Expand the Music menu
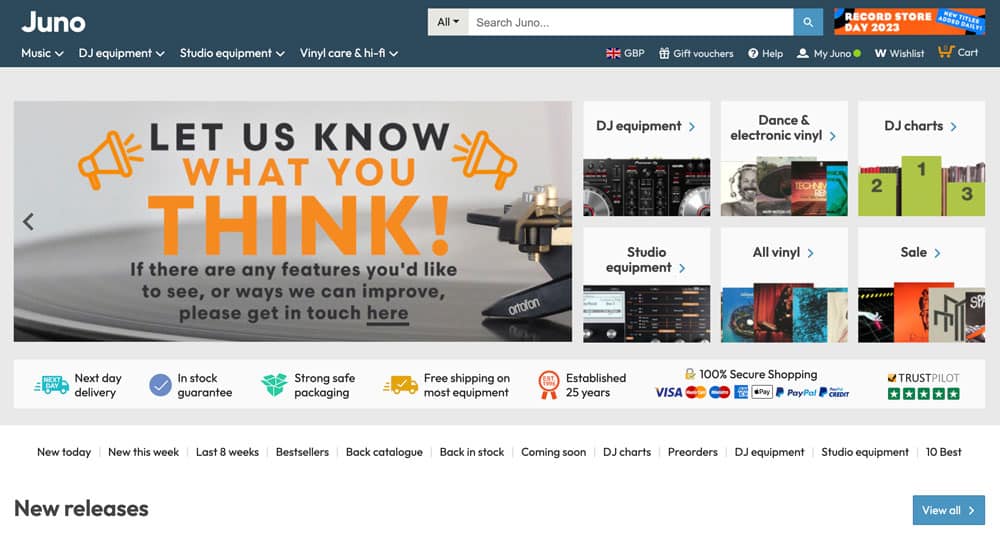This screenshot has width=1000, height=535. point(42,54)
